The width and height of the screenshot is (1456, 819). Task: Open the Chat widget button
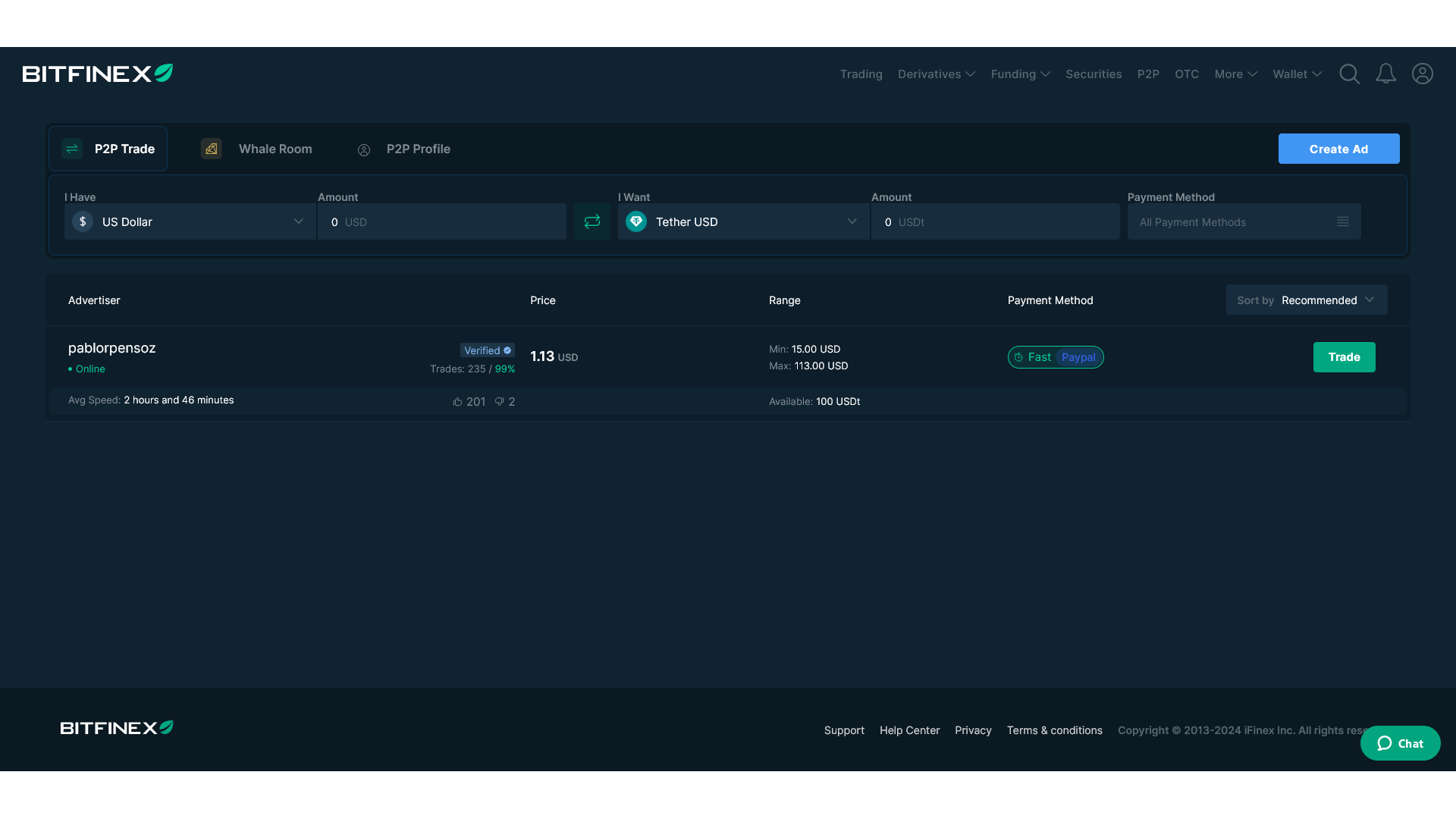pos(1400,743)
